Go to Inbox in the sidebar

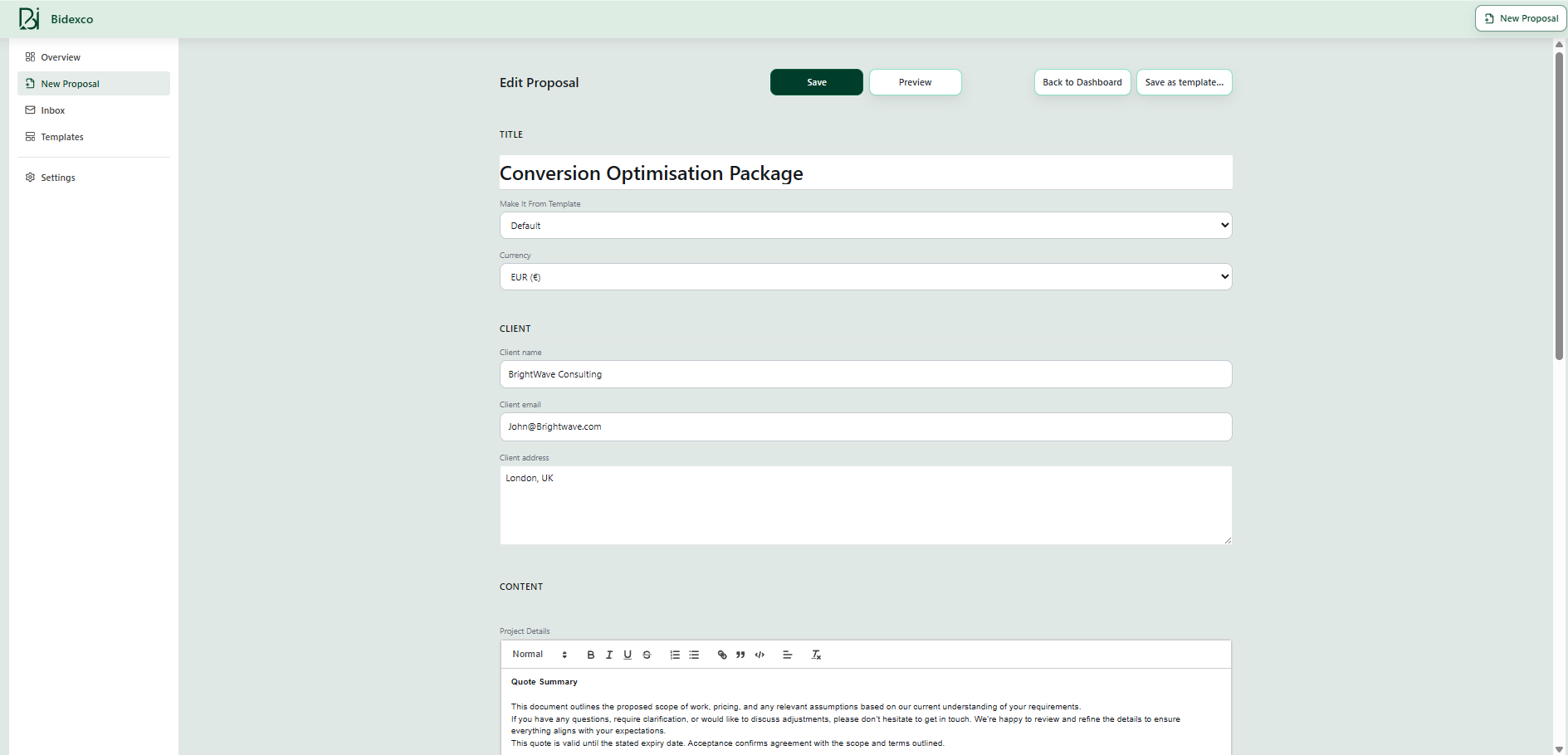(94, 110)
